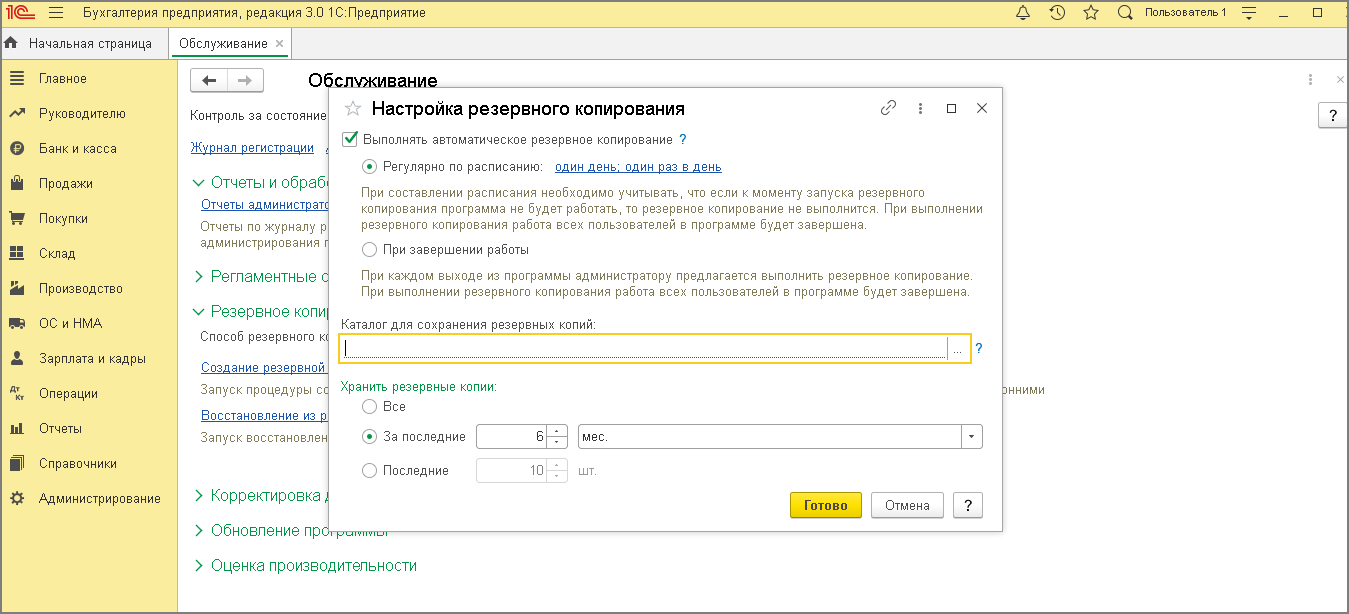Select При завершении работы radio option
The height and width of the screenshot is (614, 1349).
coord(370,249)
